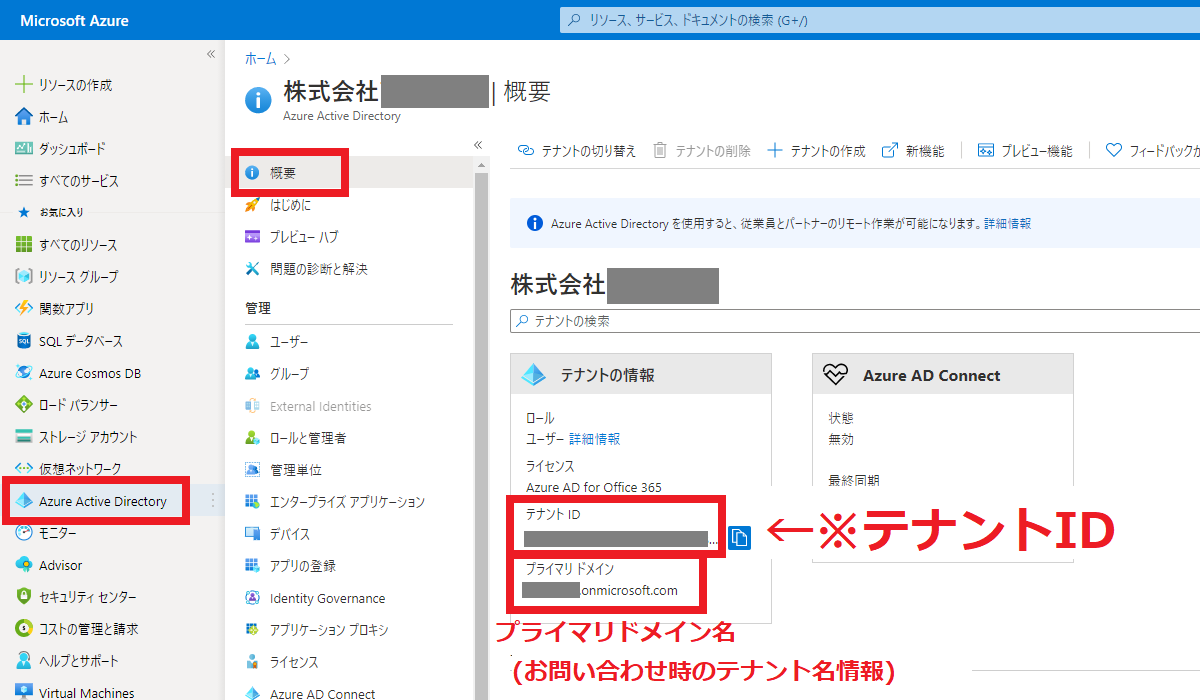Click the Azure AD for Office 365 license text
The height and width of the screenshot is (700, 1200).
click(x=594, y=488)
